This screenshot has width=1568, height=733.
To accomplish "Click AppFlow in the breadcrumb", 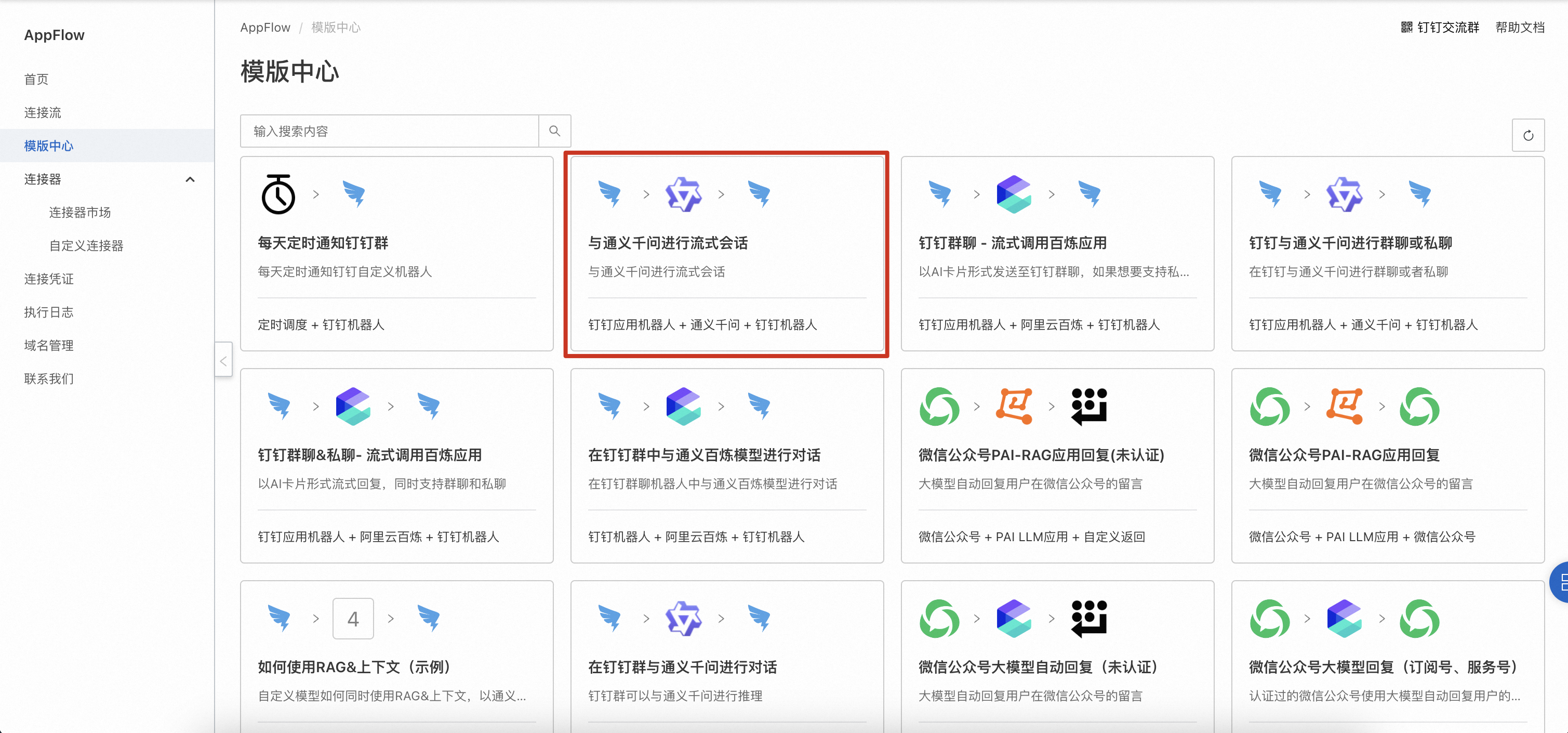I will click(x=265, y=28).
